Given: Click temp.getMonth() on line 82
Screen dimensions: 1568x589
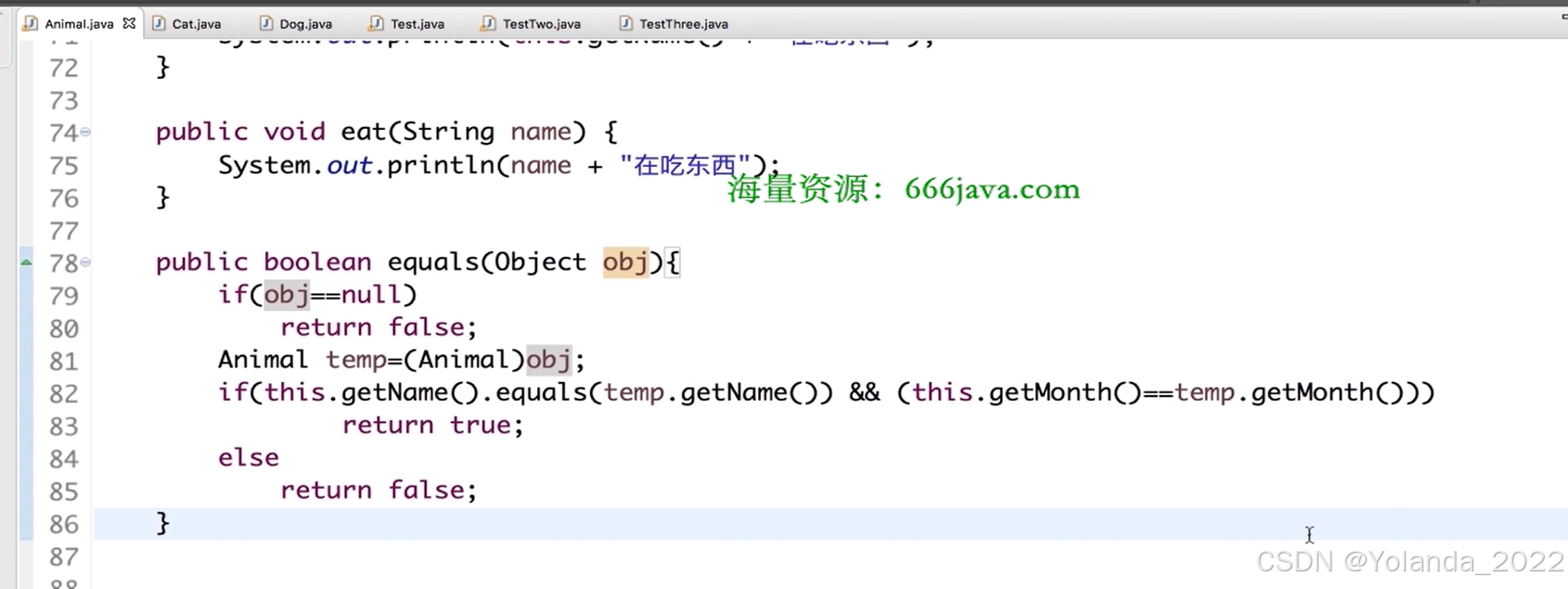Looking at the screenshot, I should click(1290, 392).
